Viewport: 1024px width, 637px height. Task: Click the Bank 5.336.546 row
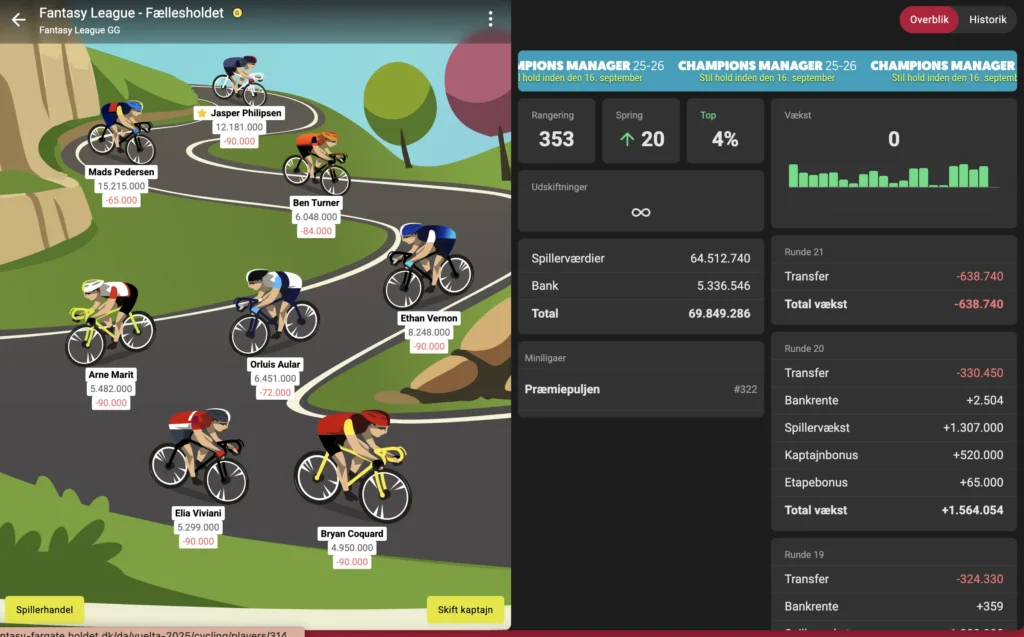coord(641,286)
